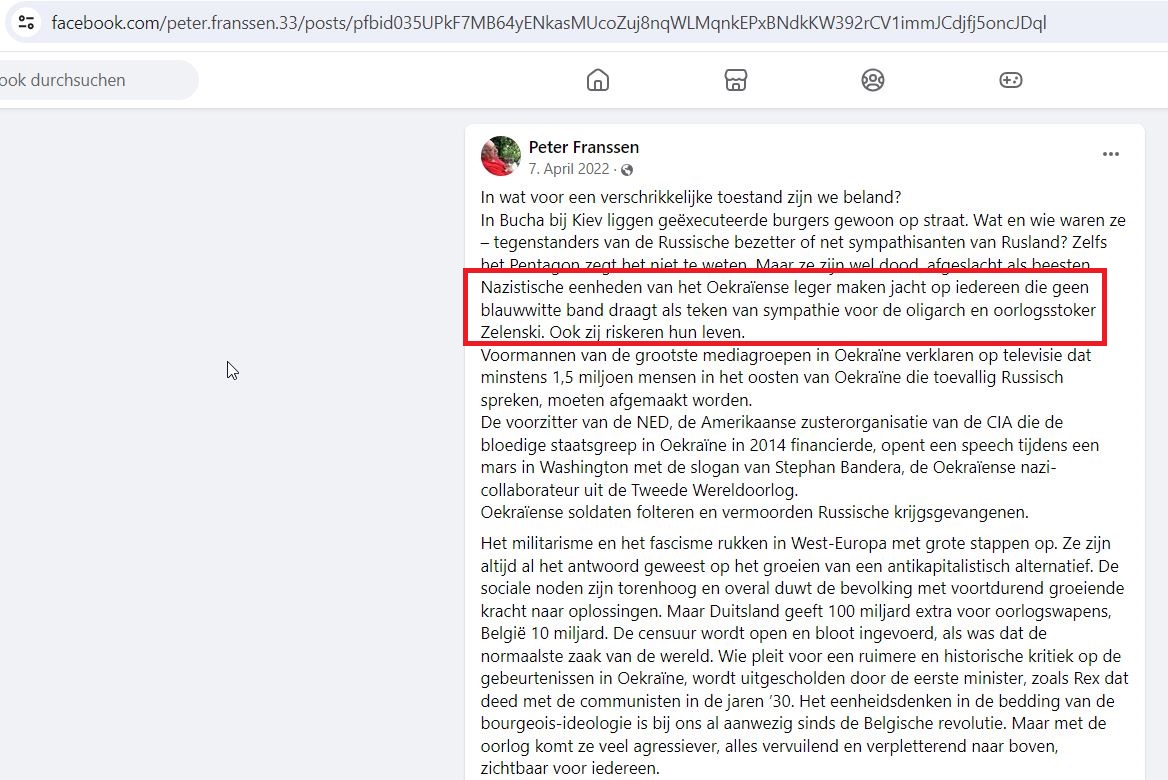Open the Groups icon in top navigation

pos(872,80)
